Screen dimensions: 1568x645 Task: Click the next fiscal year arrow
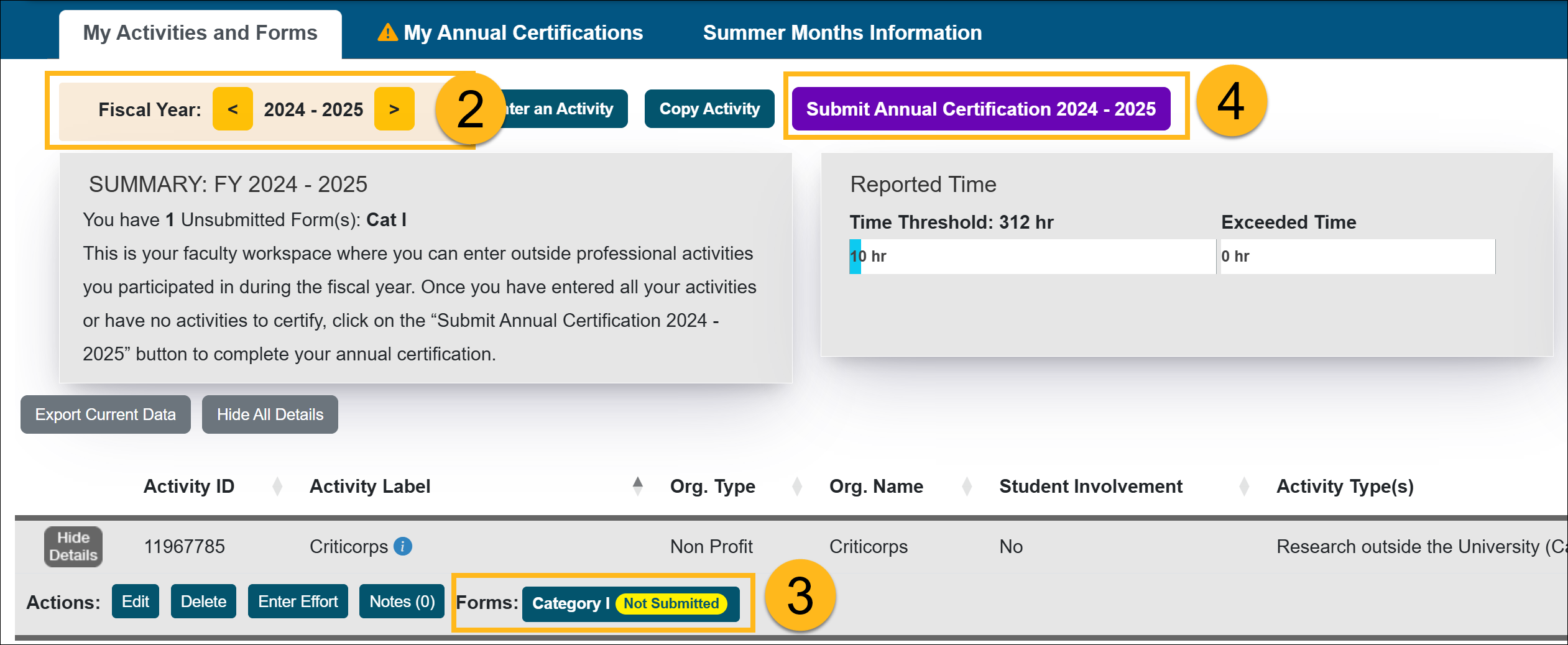[x=395, y=109]
